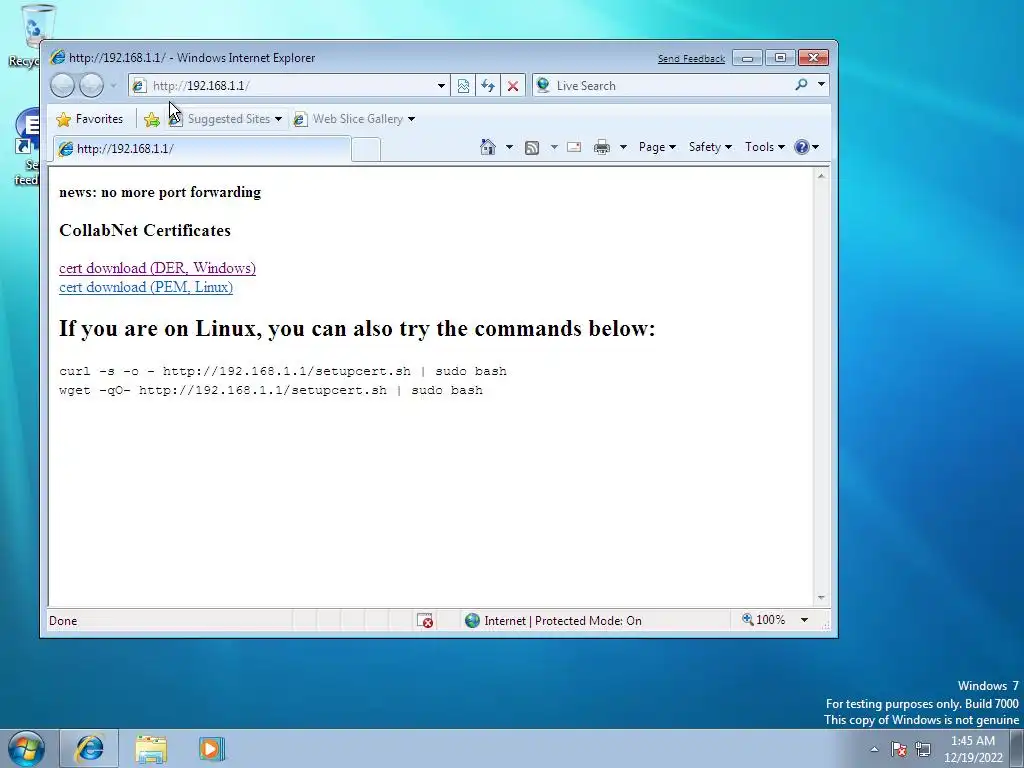Expand Web Slice Gallery dropdown arrow
This screenshot has height=768, width=1024.
point(411,119)
